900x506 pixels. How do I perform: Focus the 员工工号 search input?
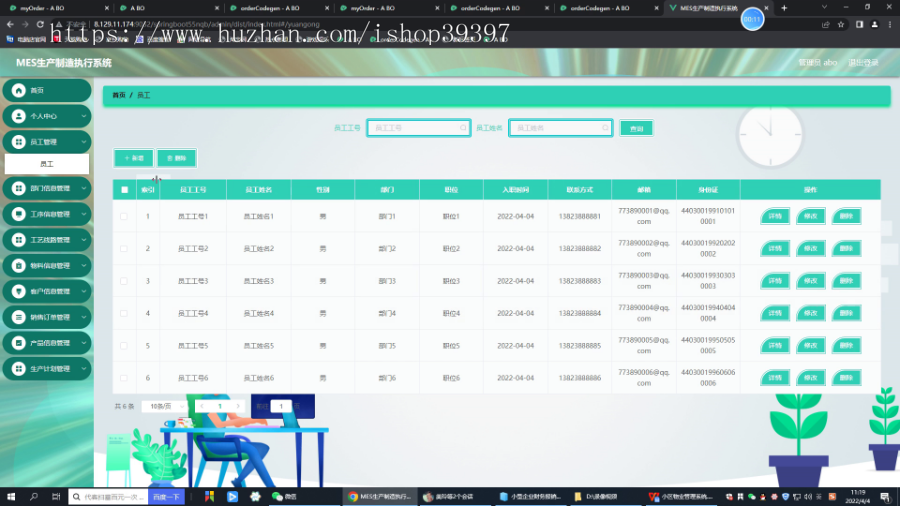tap(418, 128)
